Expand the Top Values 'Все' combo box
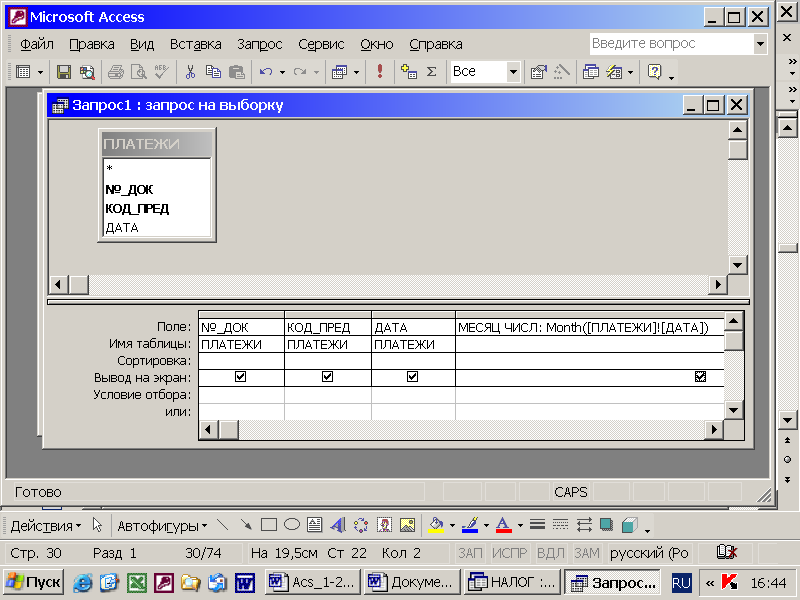This screenshot has height=600, width=800. [x=513, y=72]
